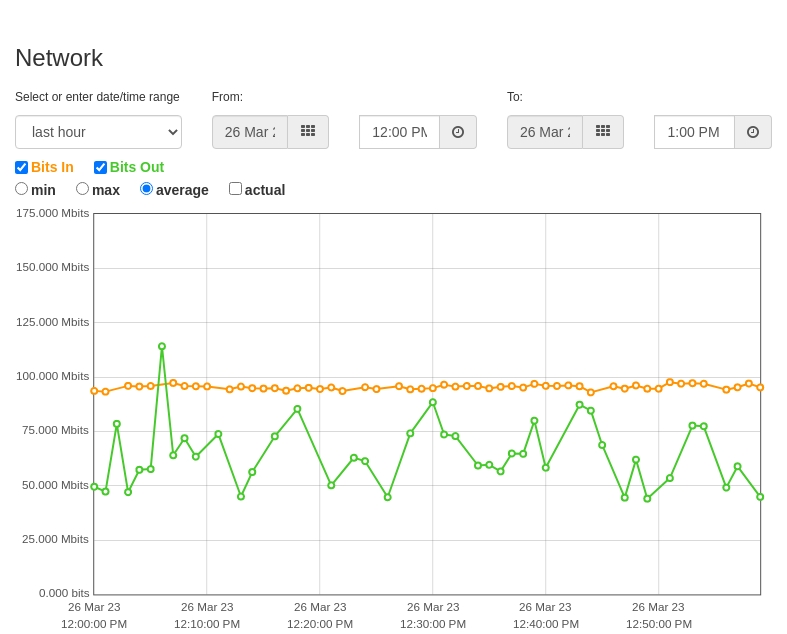The height and width of the screenshot is (634, 787).
Task: Toggle the Bits Out checkbox
Action: [x=100, y=167]
